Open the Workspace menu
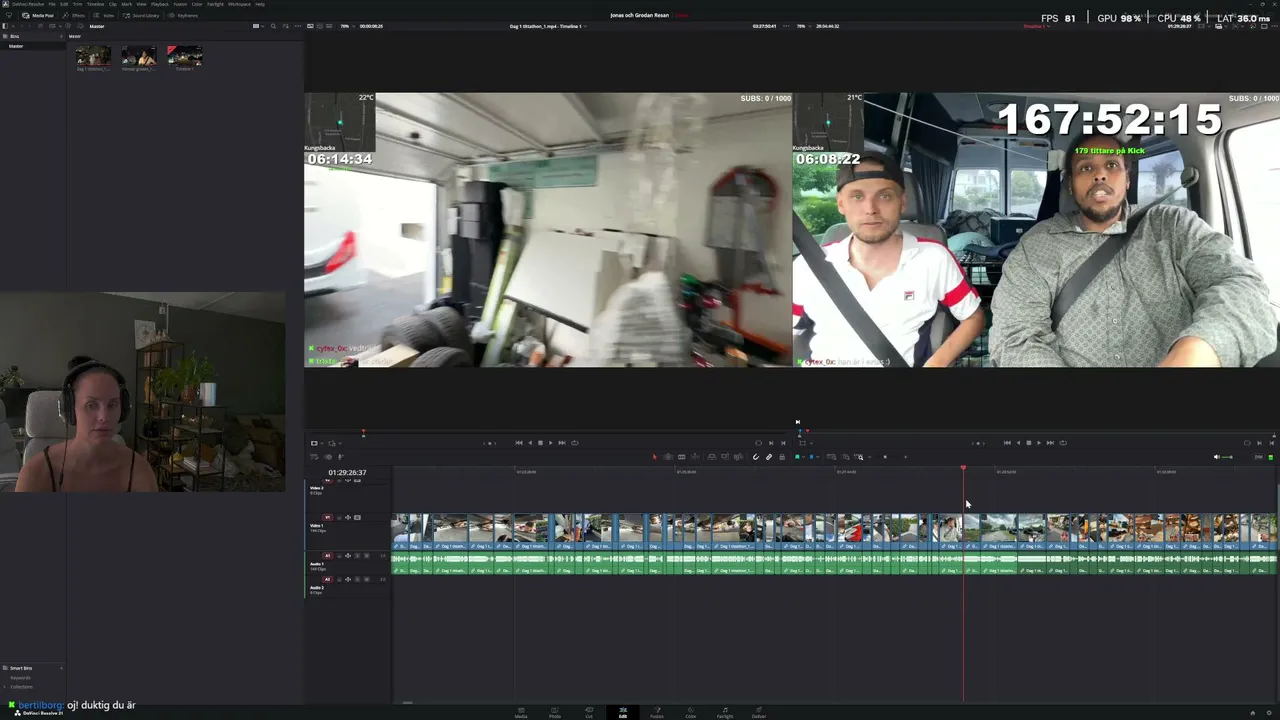The width and height of the screenshot is (1280, 720). pyautogui.click(x=239, y=4)
